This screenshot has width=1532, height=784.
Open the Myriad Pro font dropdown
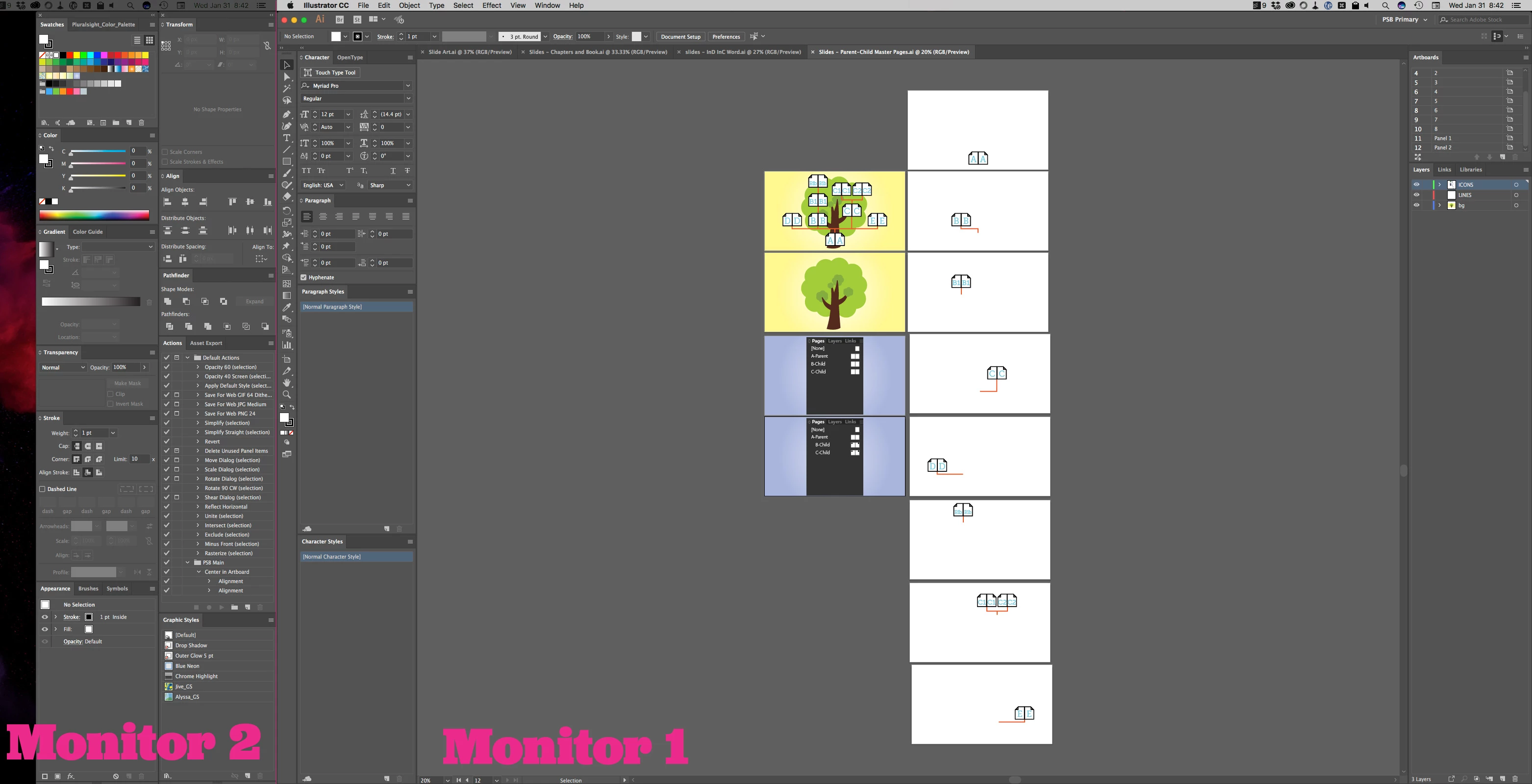click(x=408, y=86)
